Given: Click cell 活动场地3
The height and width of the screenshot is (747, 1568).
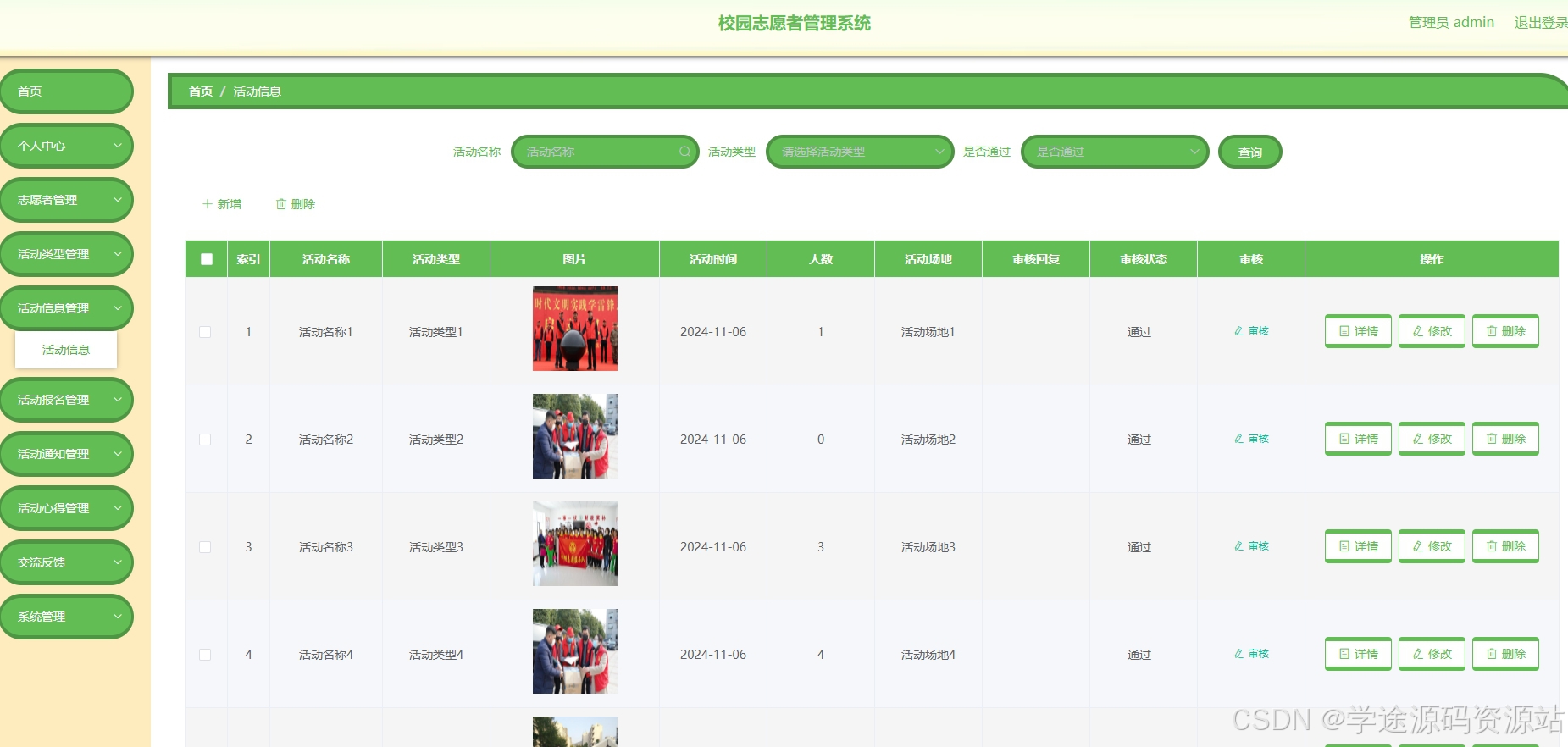Looking at the screenshot, I should [928, 547].
